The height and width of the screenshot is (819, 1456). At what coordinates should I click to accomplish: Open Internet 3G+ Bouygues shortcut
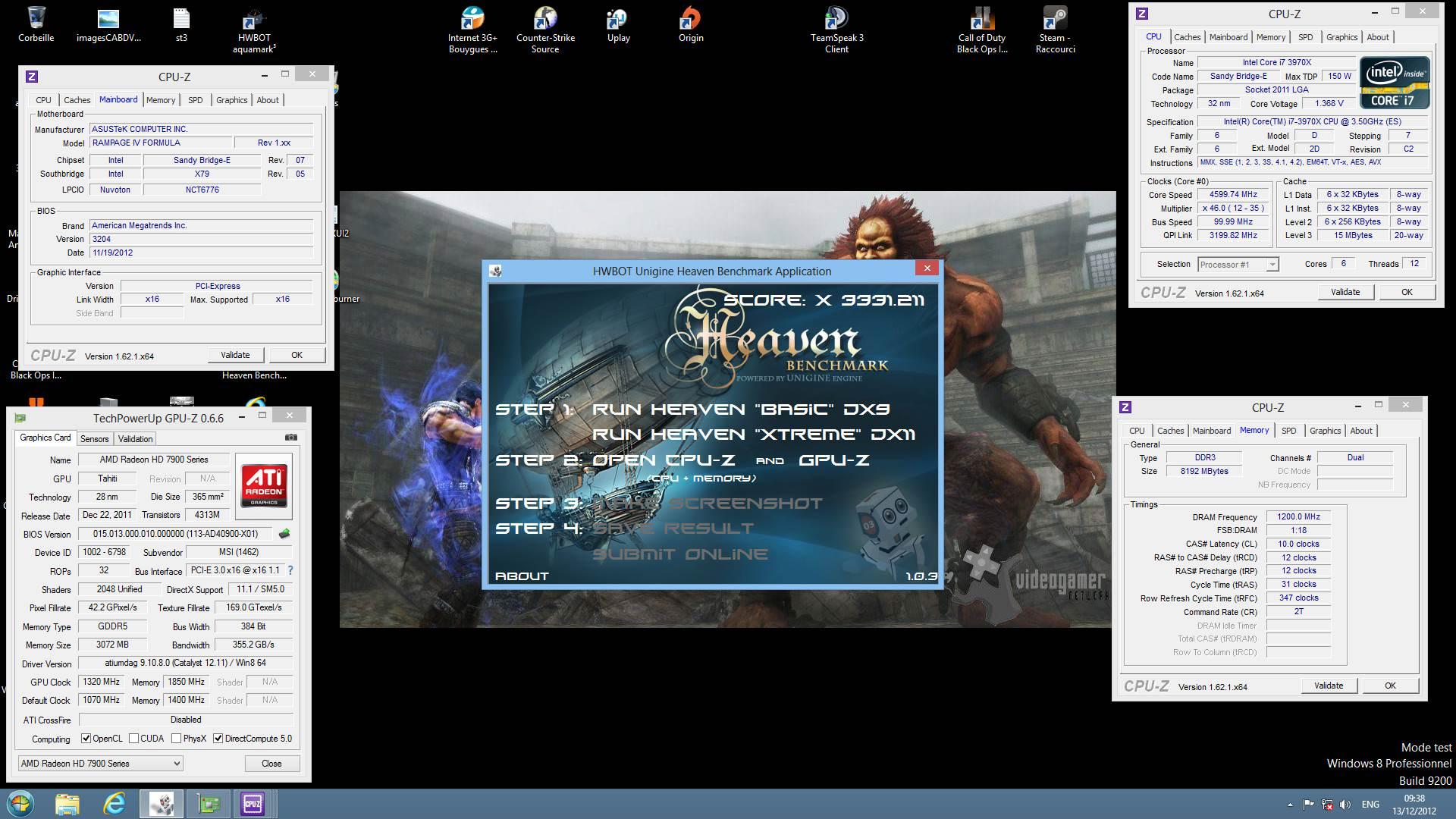coord(472,30)
